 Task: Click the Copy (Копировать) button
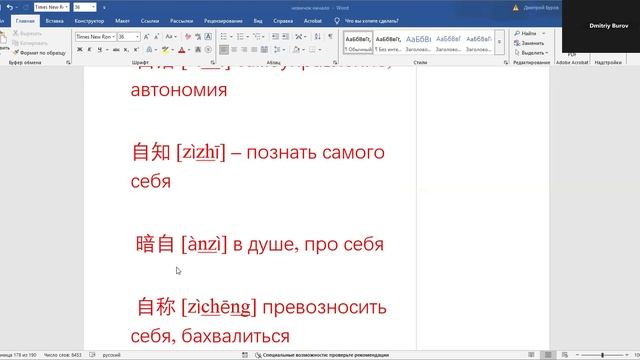click(x=30, y=43)
